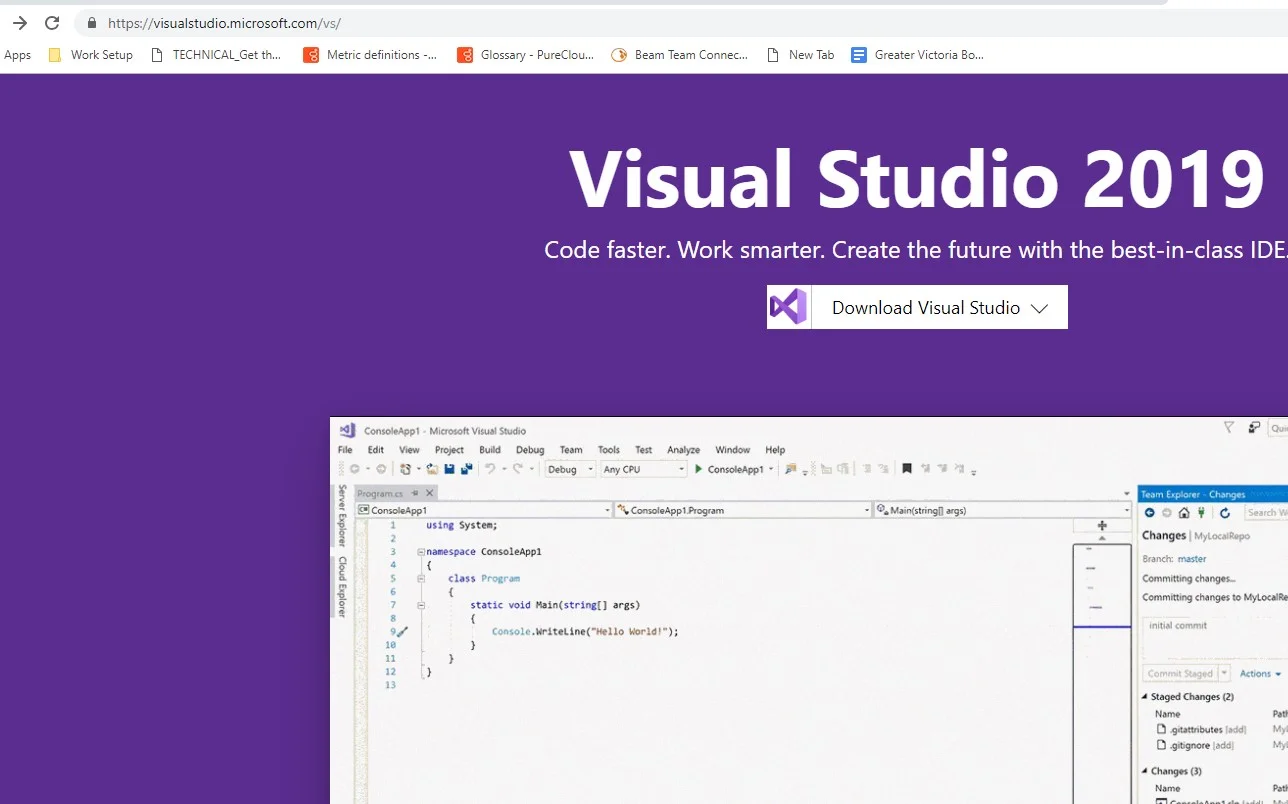Screen dimensions: 1288x804
Task: Open the Debug menu in Visual Studio
Action: click(530, 450)
